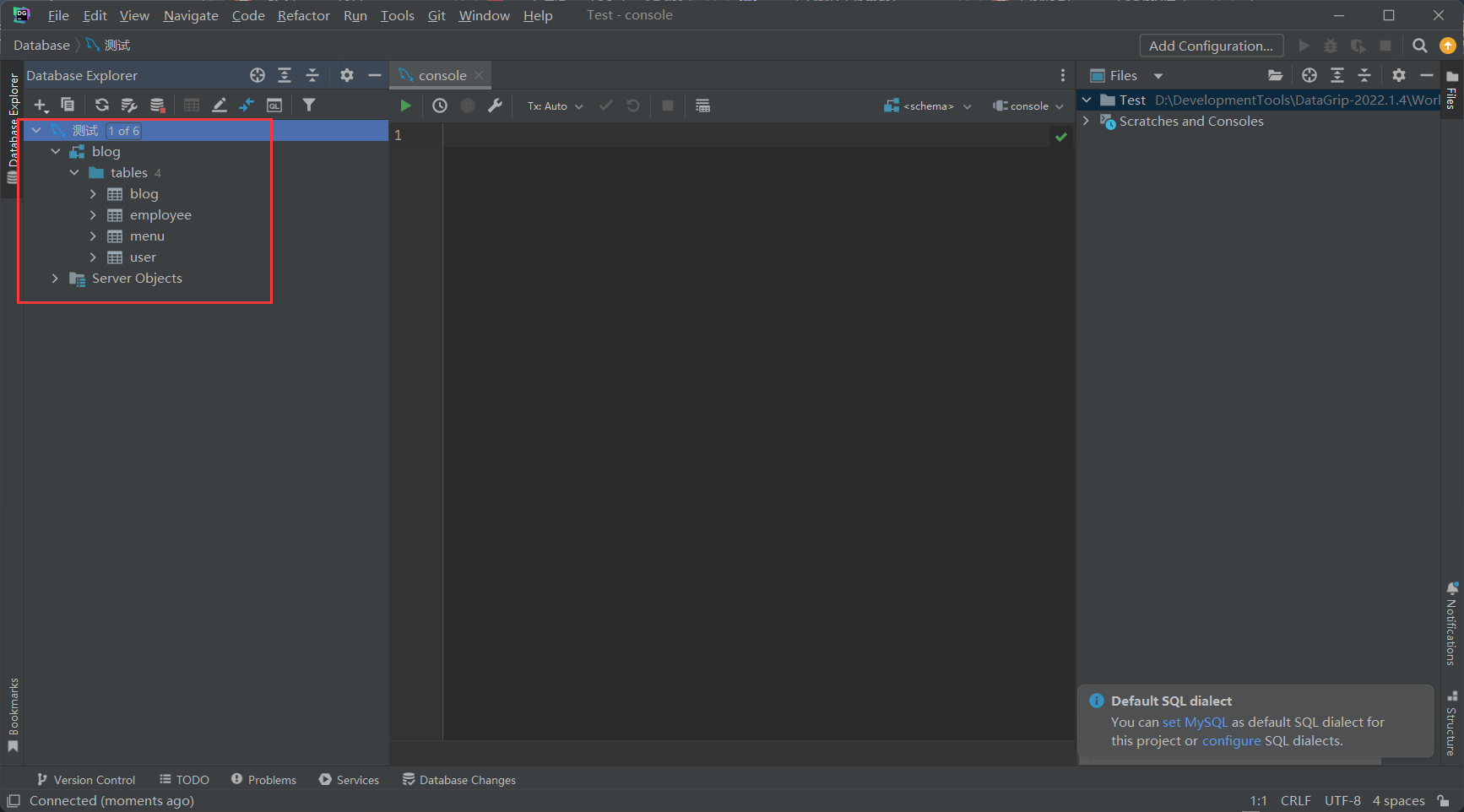The width and height of the screenshot is (1464, 812).
Task: Open the Problems tool window
Action: tap(263, 780)
